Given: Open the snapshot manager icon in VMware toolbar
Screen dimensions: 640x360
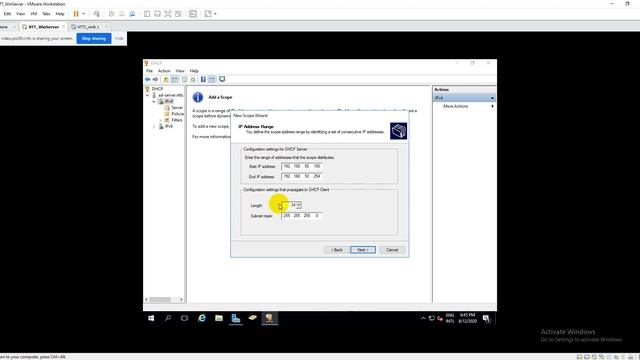Looking at the screenshot, I should (x=132, y=14).
